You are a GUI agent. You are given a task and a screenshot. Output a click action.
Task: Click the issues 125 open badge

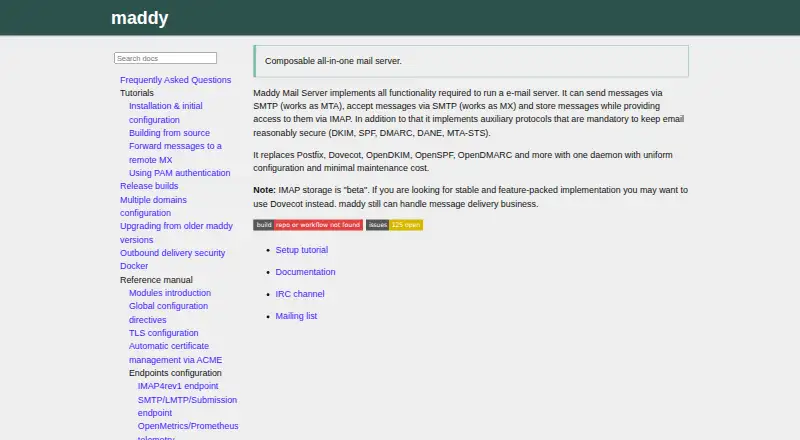(x=394, y=225)
